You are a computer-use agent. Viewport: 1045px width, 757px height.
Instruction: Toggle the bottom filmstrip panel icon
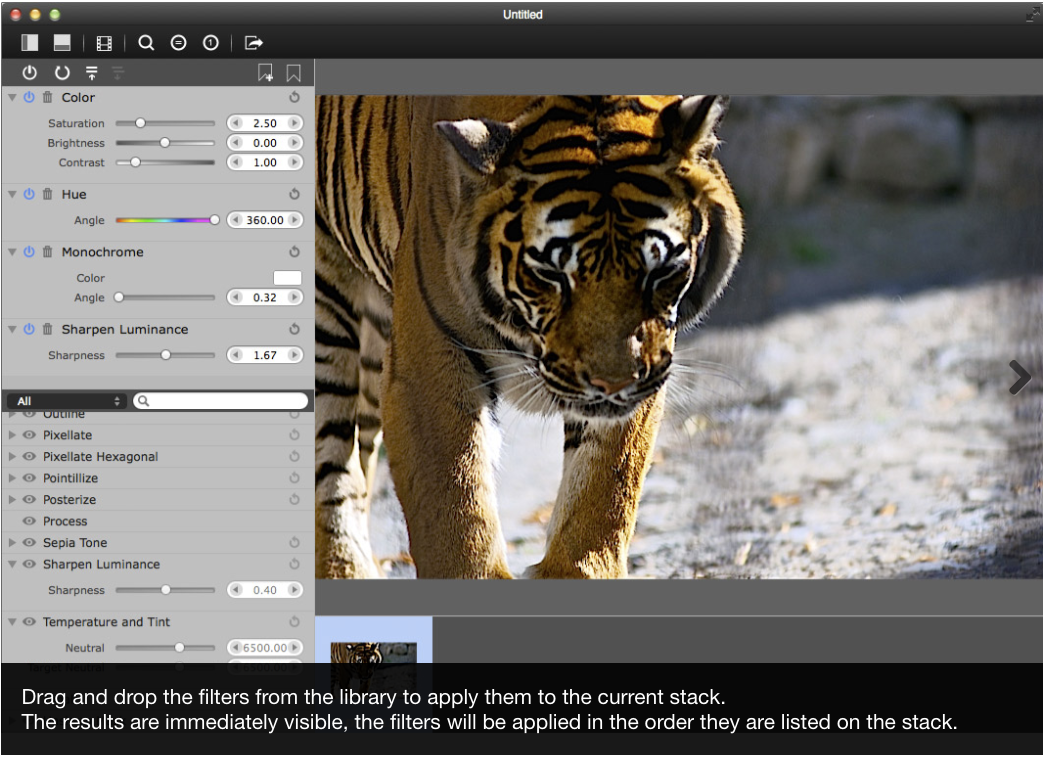pyautogui.click(x=62, y=43)
